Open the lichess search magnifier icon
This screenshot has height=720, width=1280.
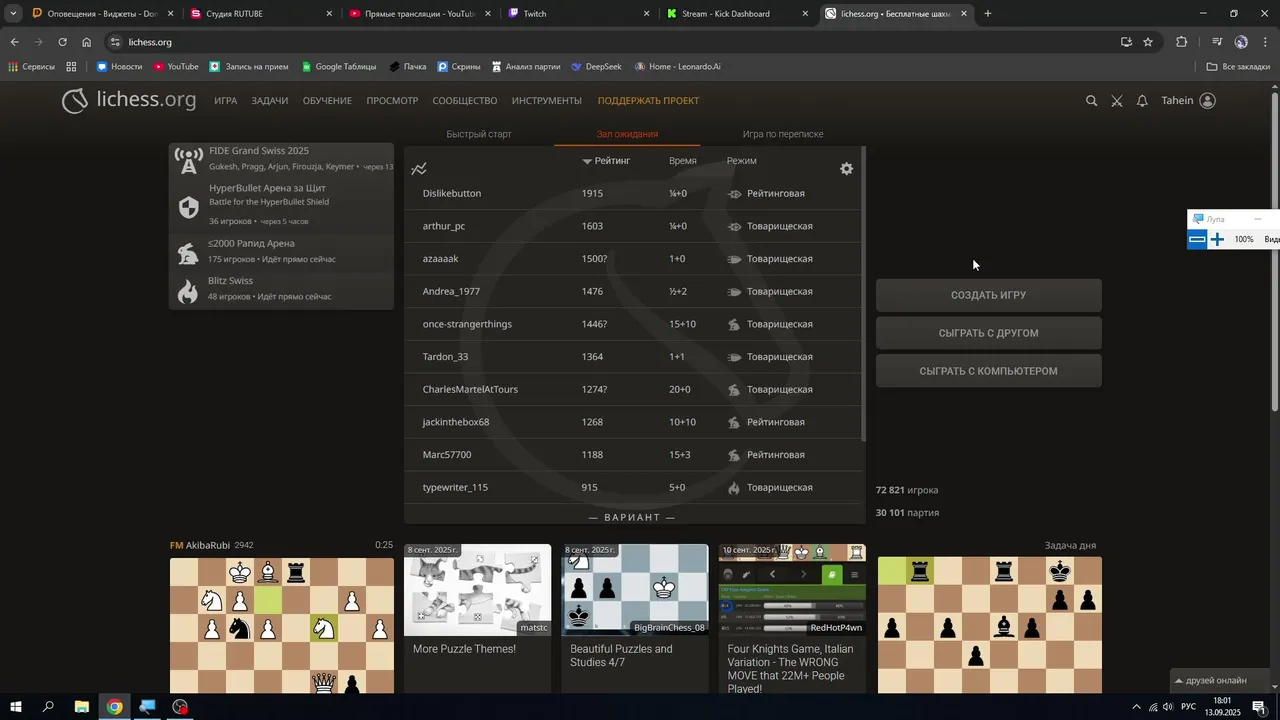[1091, 101]
